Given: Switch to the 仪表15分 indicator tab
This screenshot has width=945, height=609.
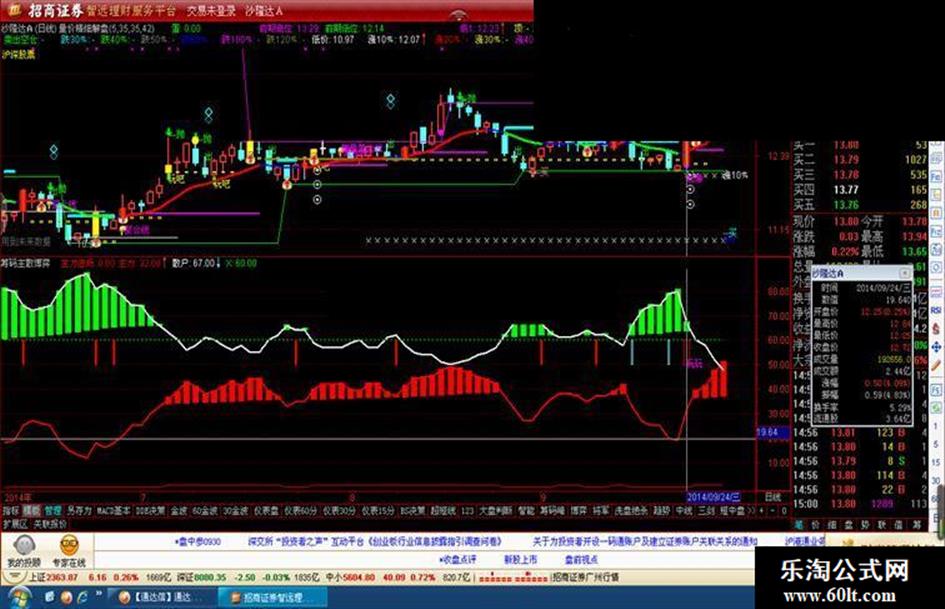Looking at the screenshot, I should pos(378,511).
